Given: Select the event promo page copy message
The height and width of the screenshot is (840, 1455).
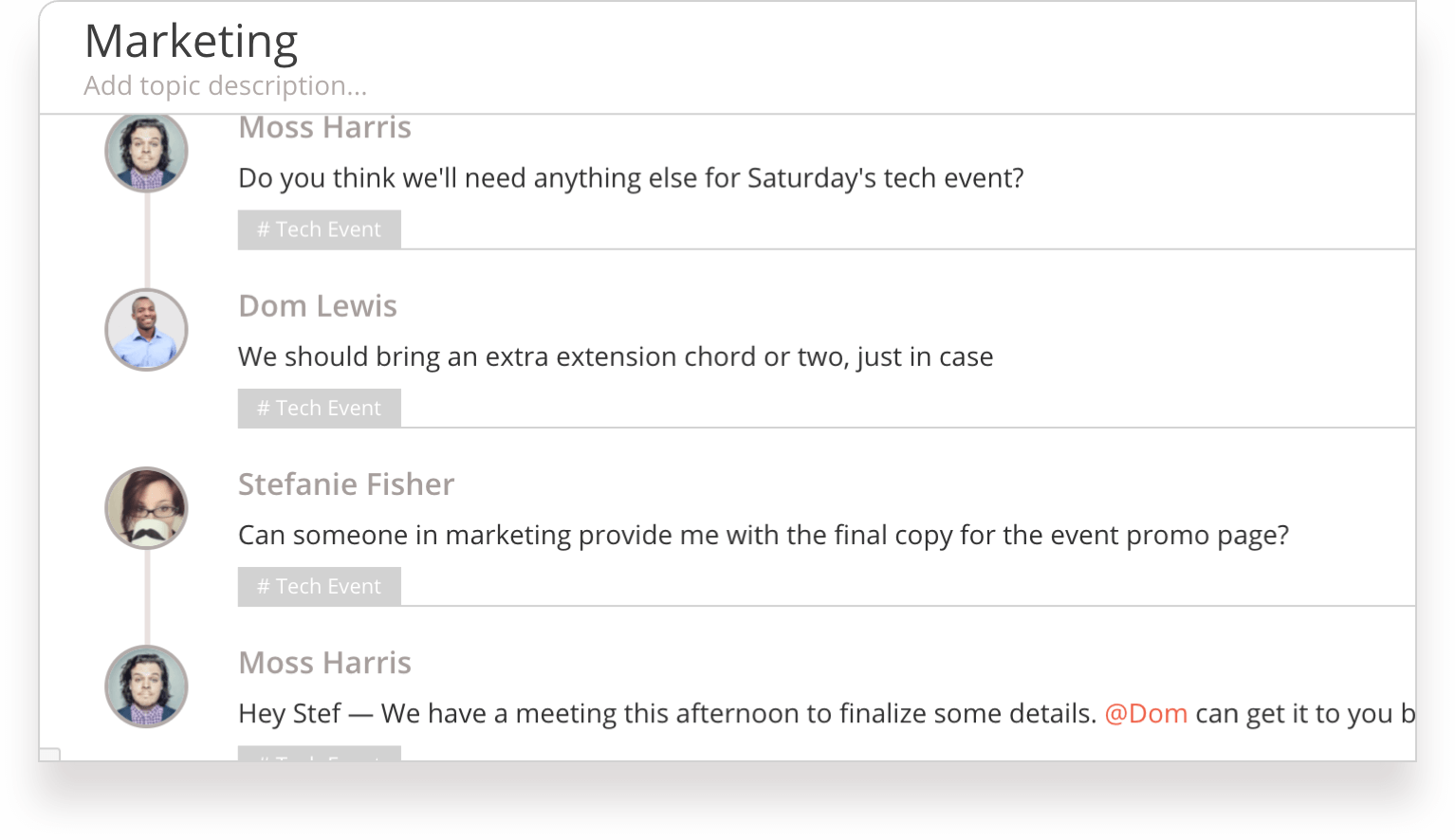Looking at the screenshot, I should [x=764, y=536].
